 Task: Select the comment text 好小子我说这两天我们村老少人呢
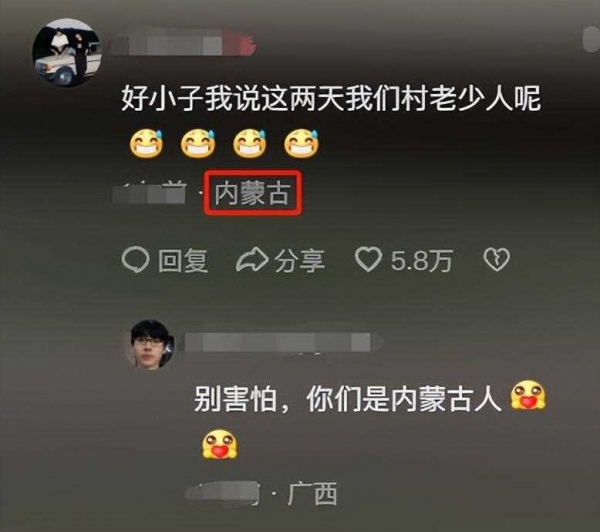331,99
